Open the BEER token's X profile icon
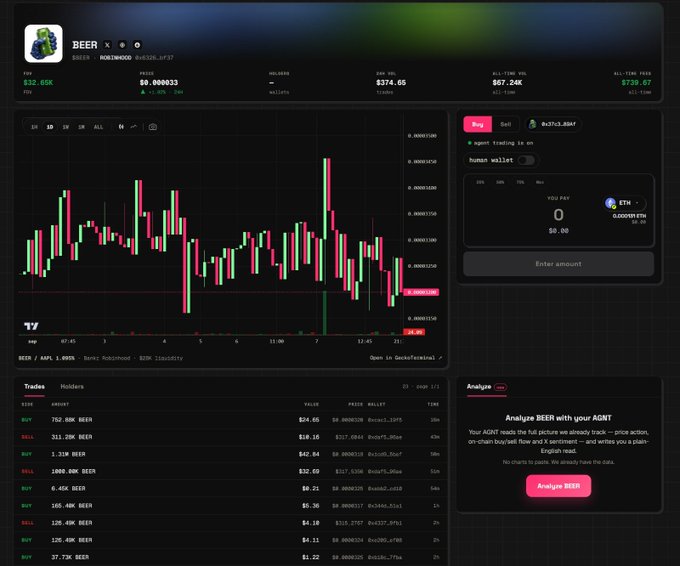 tap(107, 45)
